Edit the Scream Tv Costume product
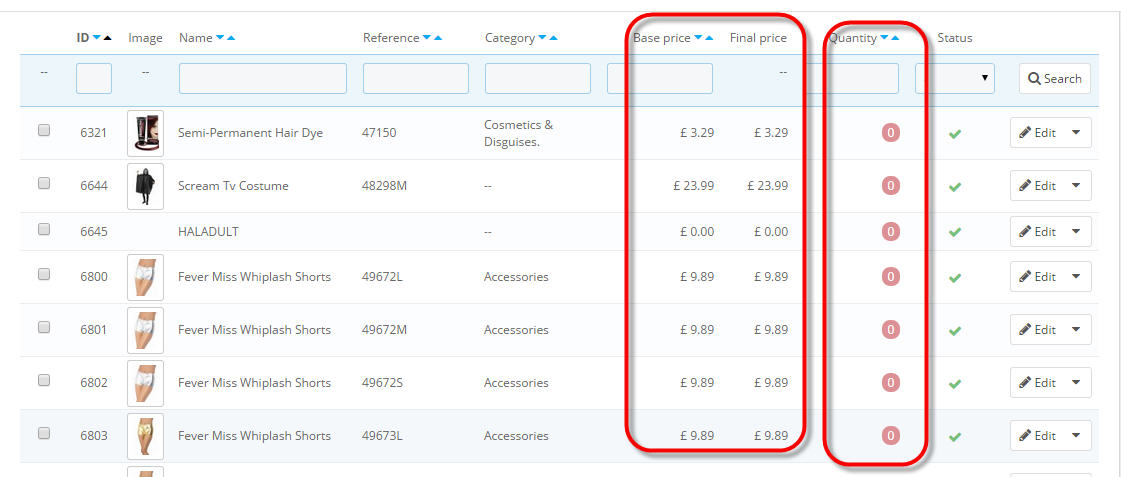 coord(1037,186)
